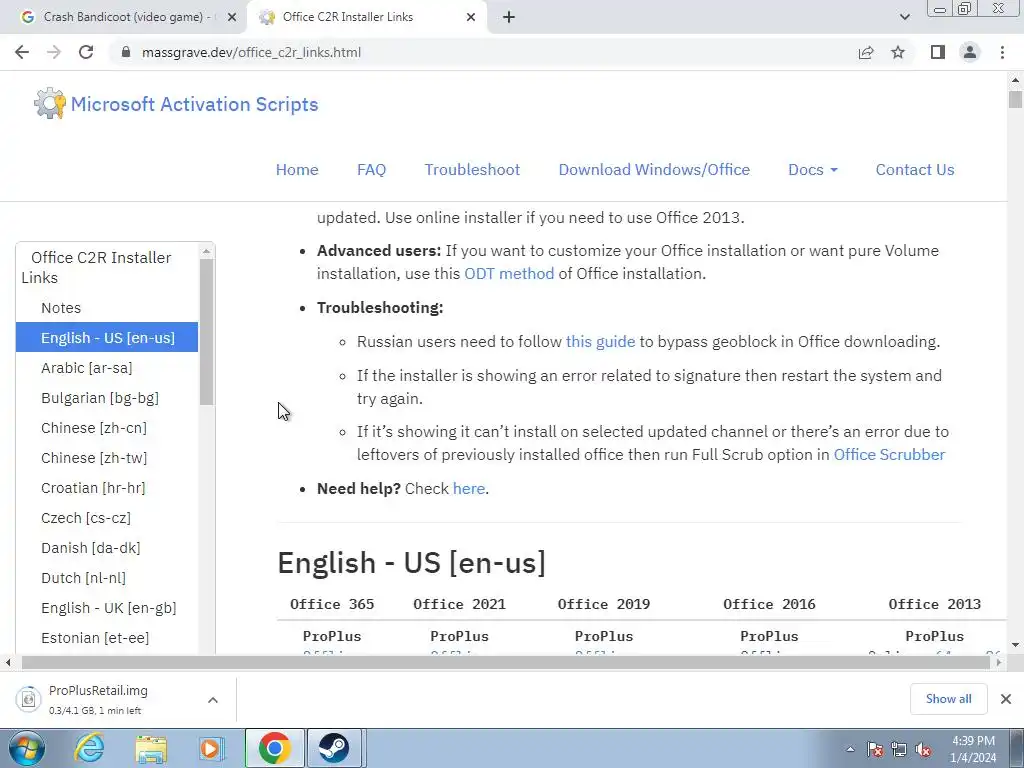Click the 'here' help link
Image resolution: width=1024 pixels, height=768 pixels.
pyautogui.click(x=468, y=488)
